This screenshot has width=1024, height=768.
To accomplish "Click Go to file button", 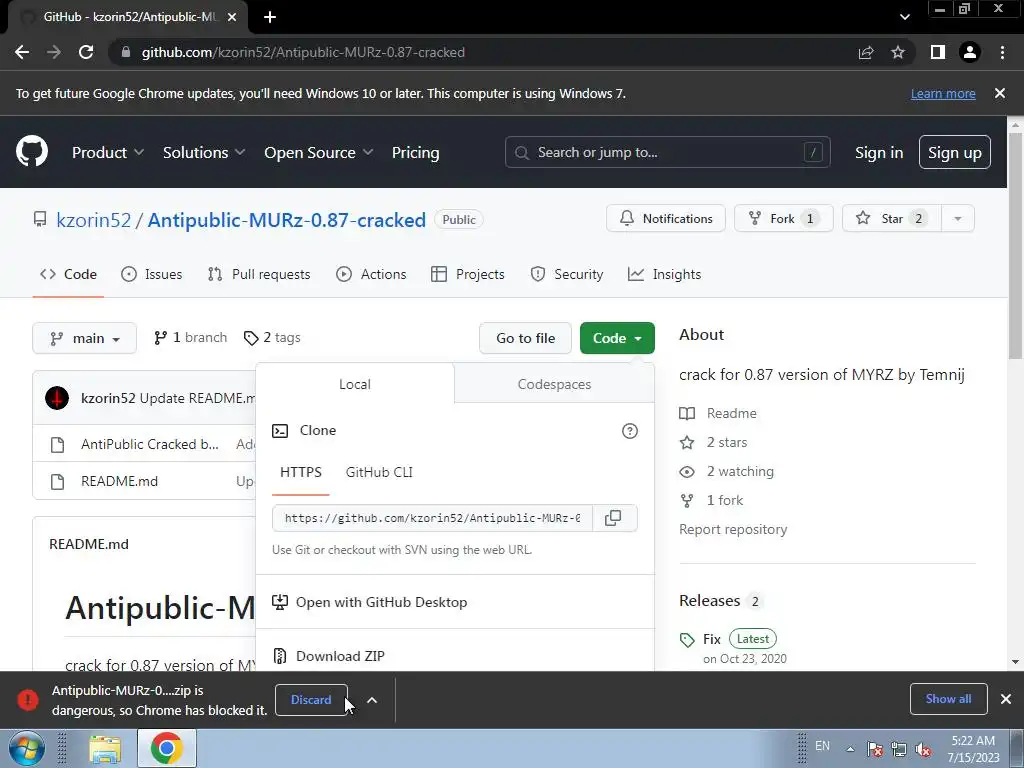I will (525, 338).
